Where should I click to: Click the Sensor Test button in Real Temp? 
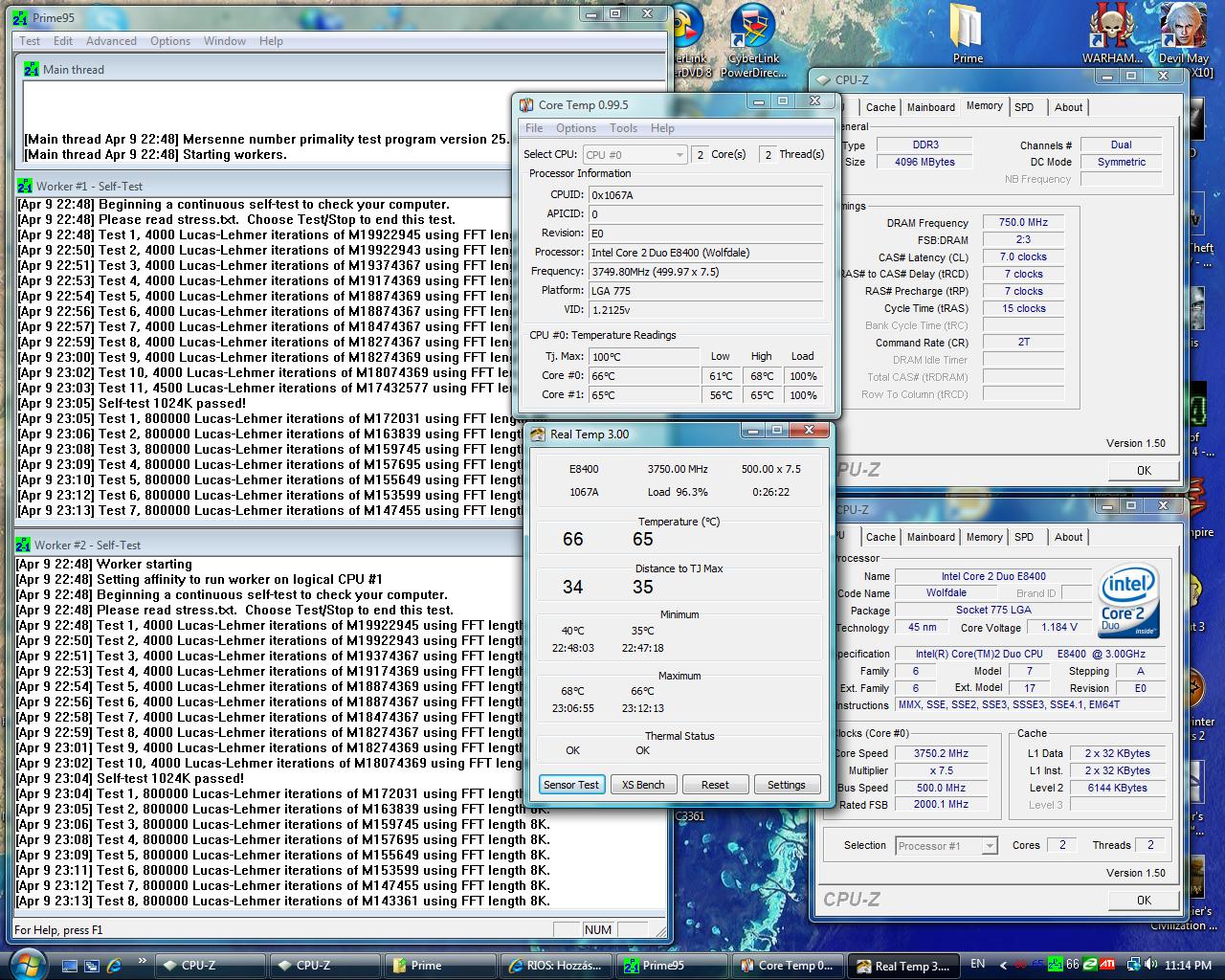point(571,785)
